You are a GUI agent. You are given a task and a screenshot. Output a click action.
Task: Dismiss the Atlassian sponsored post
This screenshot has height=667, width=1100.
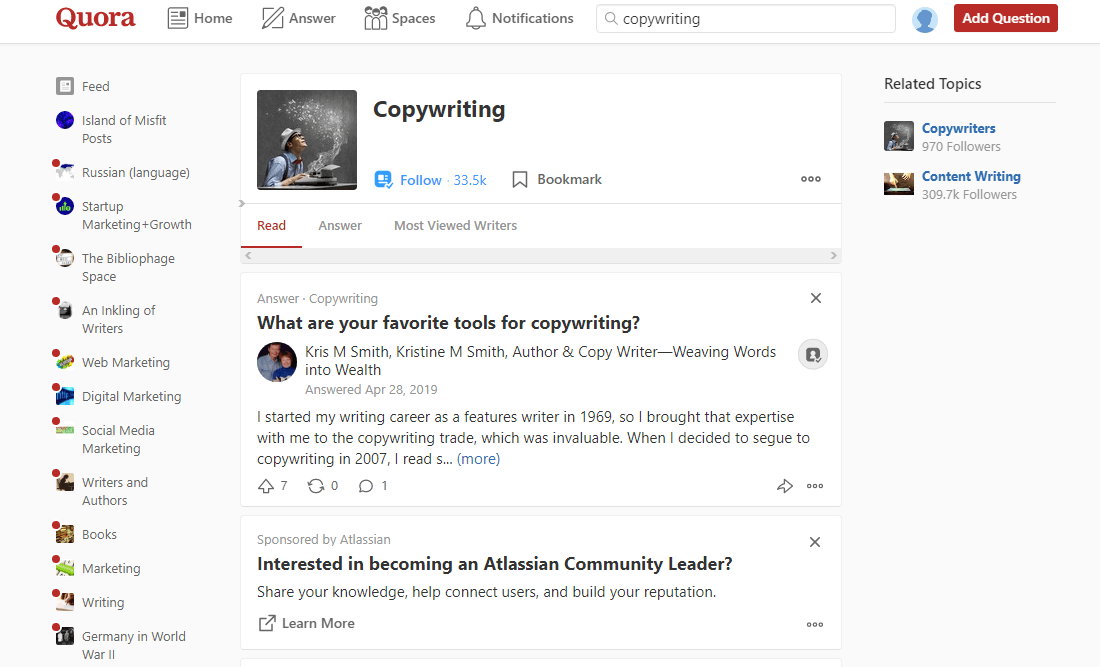tap(814, 542)
